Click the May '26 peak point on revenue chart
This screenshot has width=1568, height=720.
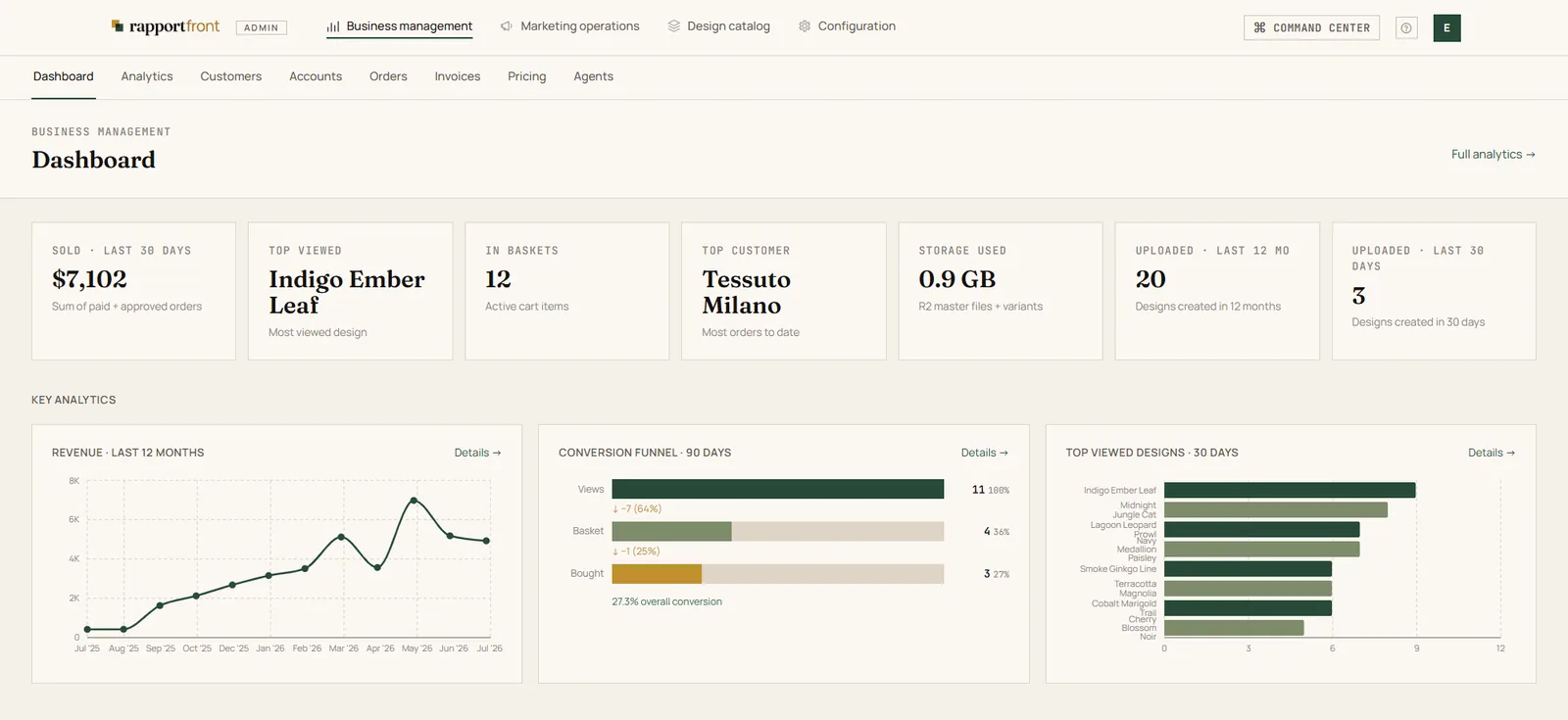414,501
